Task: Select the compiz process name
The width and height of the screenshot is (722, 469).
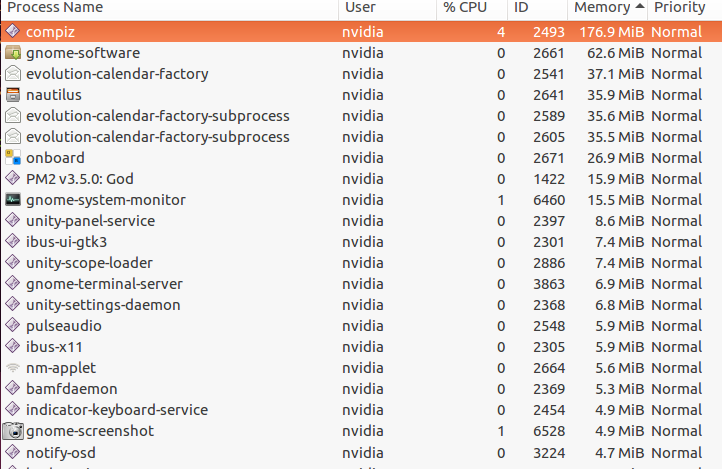Action: coord(50,32)
